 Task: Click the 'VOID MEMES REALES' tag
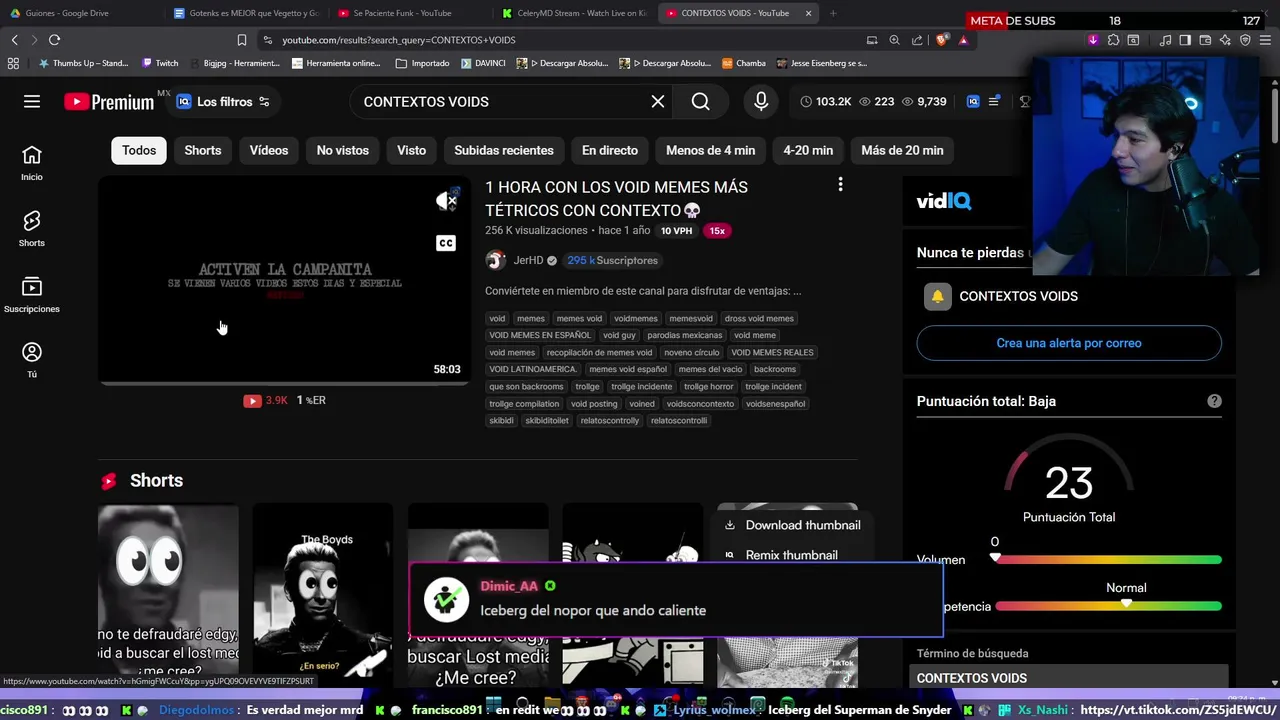[x=772, y=352]
